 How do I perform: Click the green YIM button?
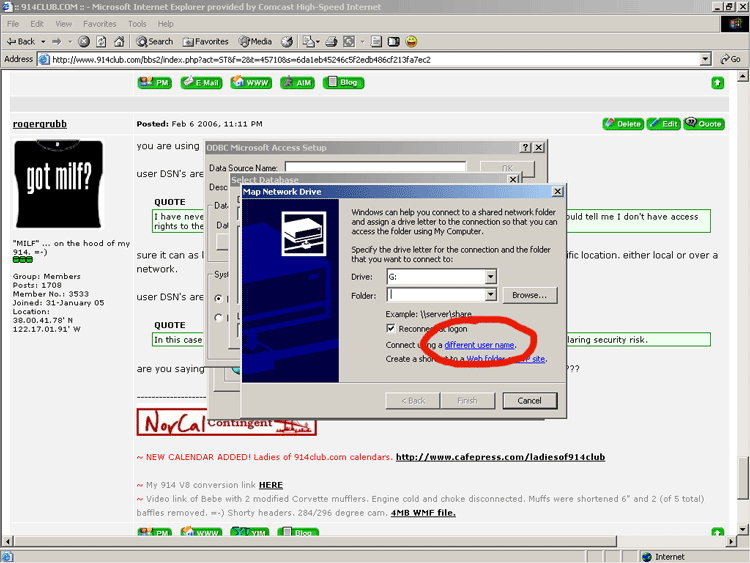click(250, 532)
